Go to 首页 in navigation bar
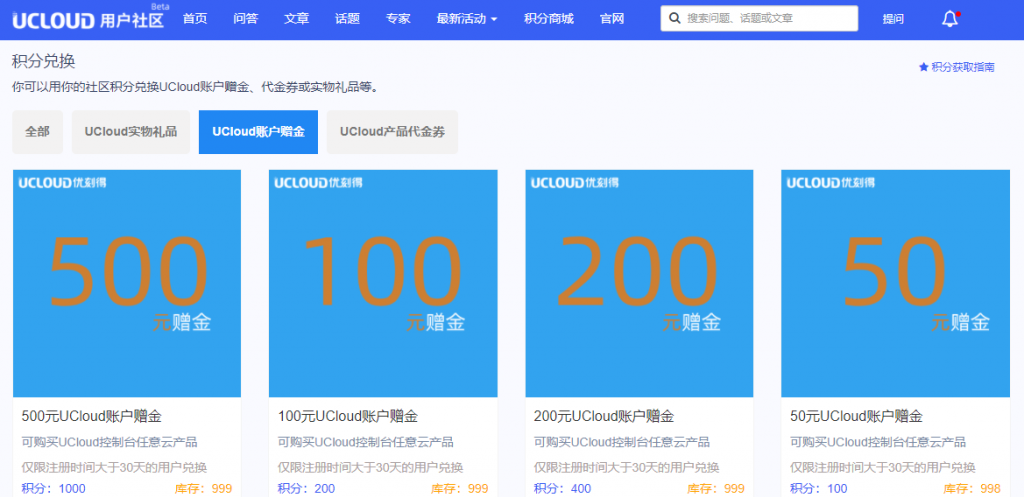 (195, 19)
